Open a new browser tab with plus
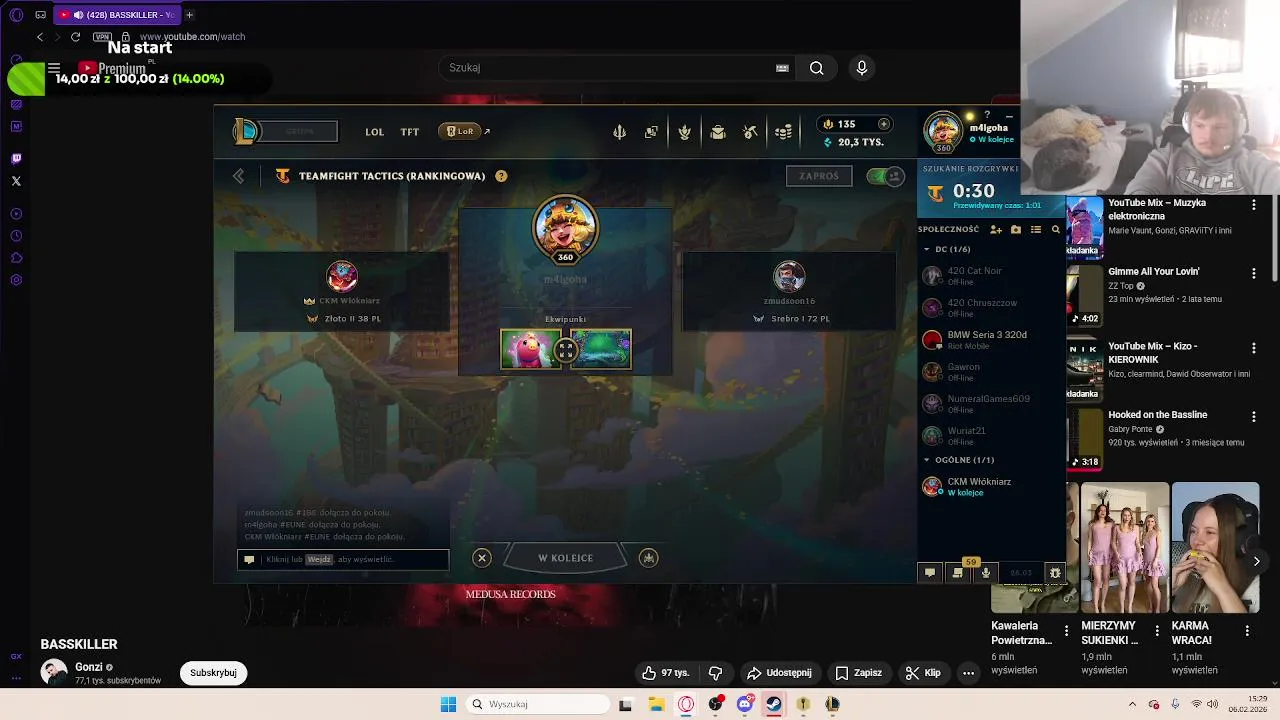 pos(189,15)
